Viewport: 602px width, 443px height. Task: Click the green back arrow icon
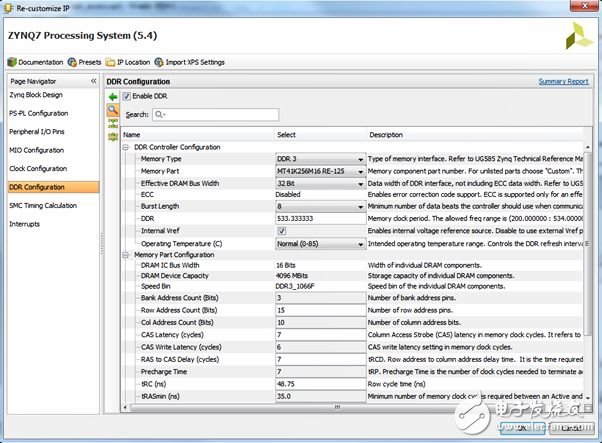point(113,96)
